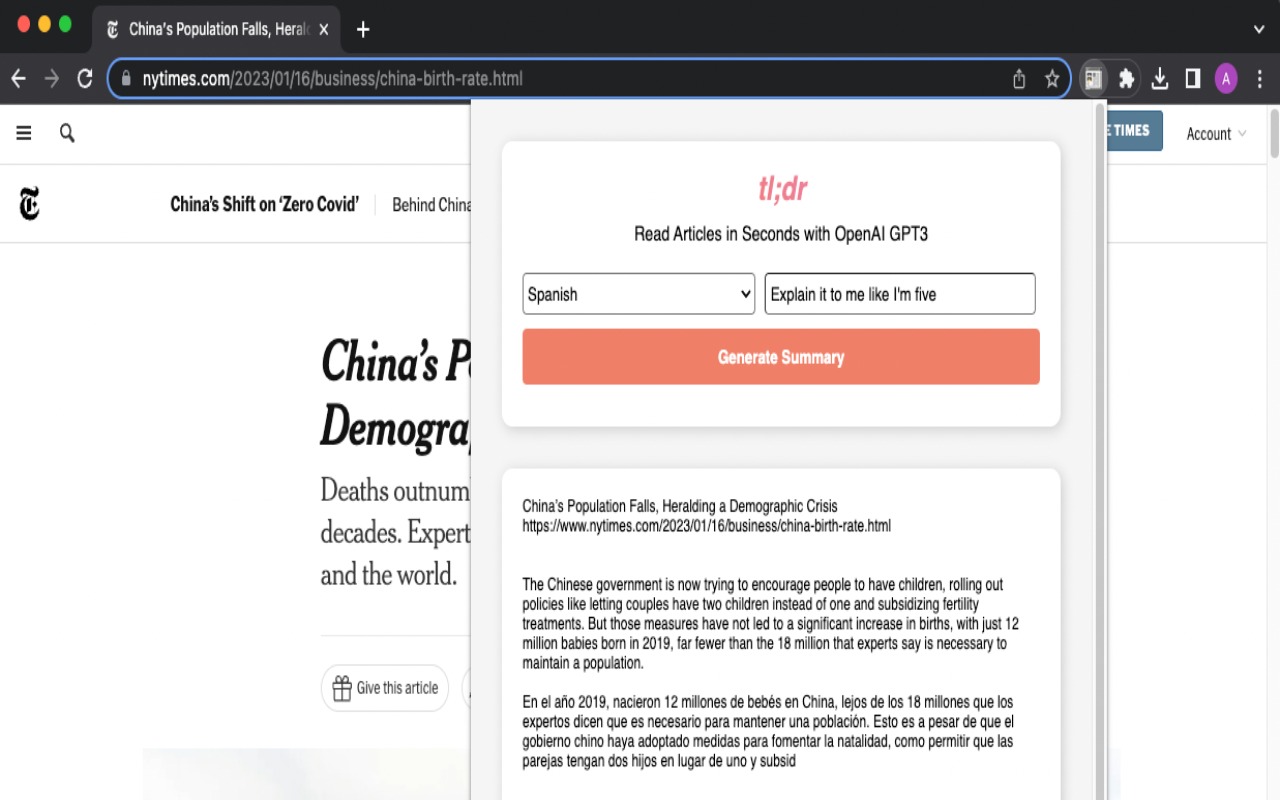Click the extension popup vertical scrollbar

point(1100,450)
